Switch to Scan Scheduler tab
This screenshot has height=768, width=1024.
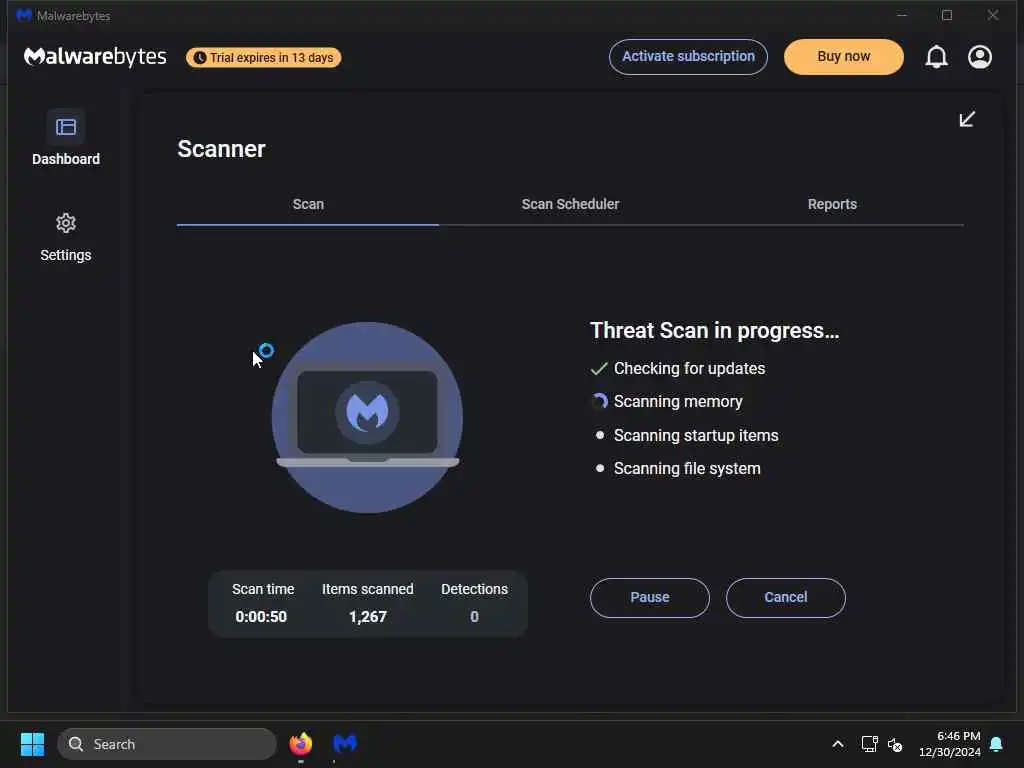(570, 204)
